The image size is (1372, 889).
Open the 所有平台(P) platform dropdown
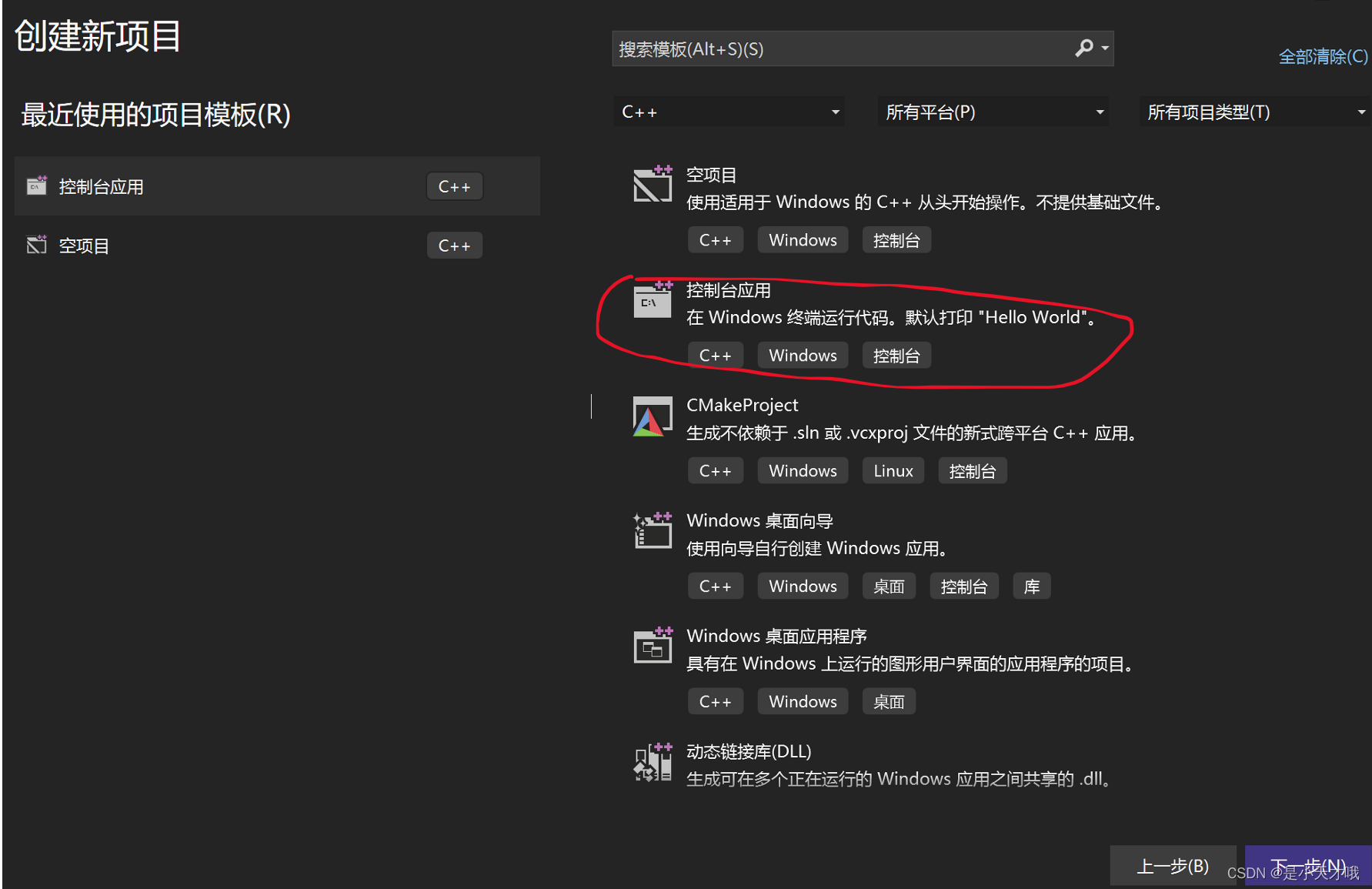click(993, 111)
